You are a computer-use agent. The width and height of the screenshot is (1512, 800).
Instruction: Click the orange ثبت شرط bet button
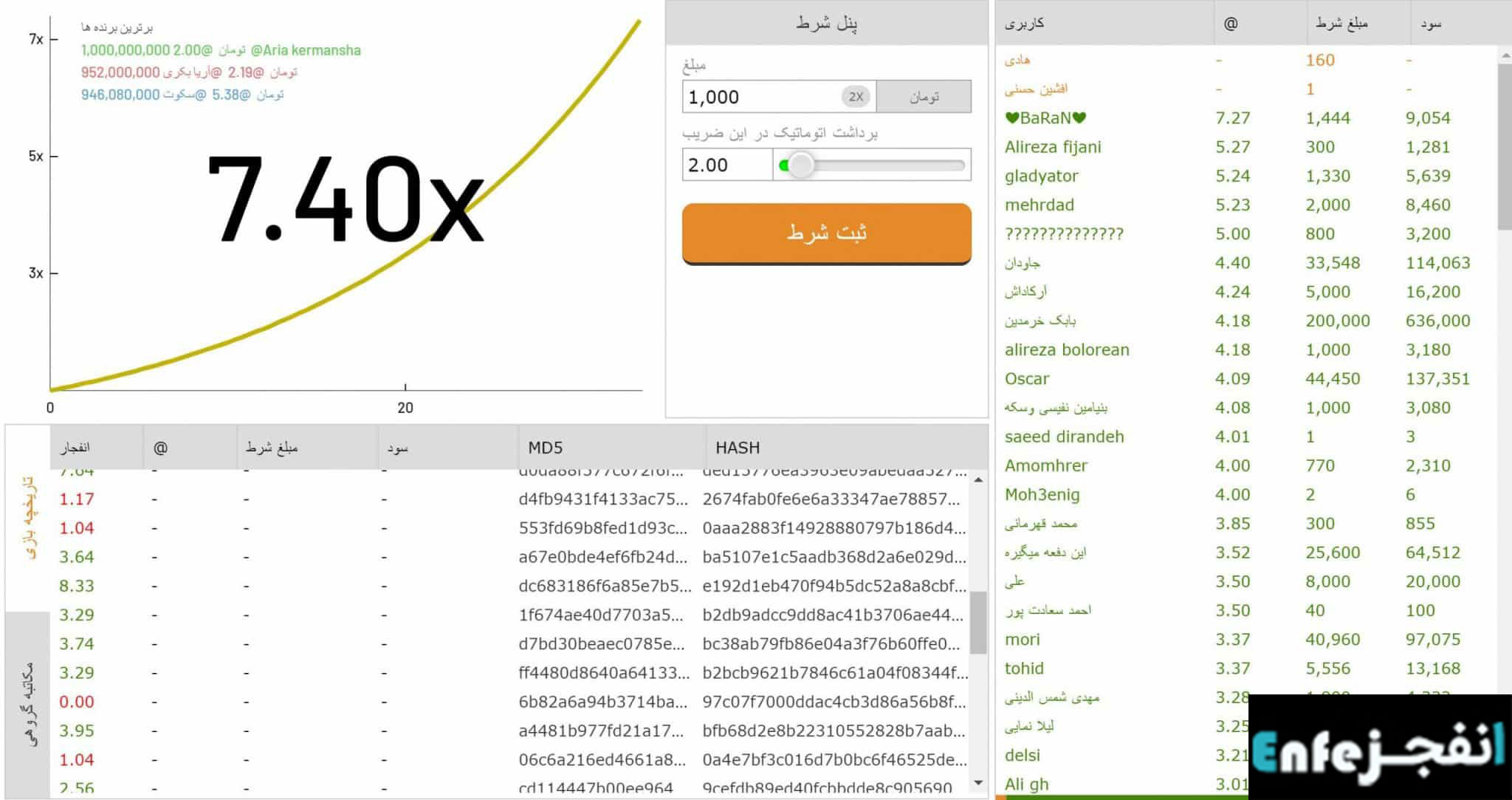click(x=826, y=233)
